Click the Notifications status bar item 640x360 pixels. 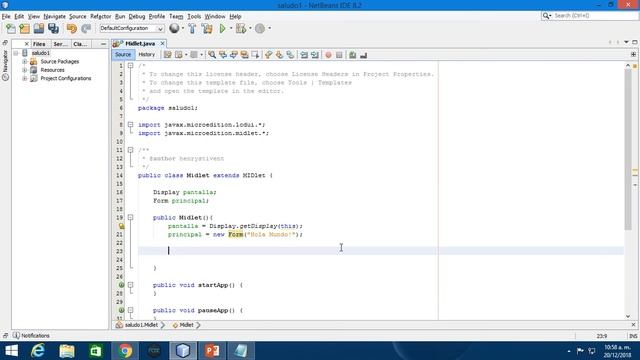tap(31, 336)
